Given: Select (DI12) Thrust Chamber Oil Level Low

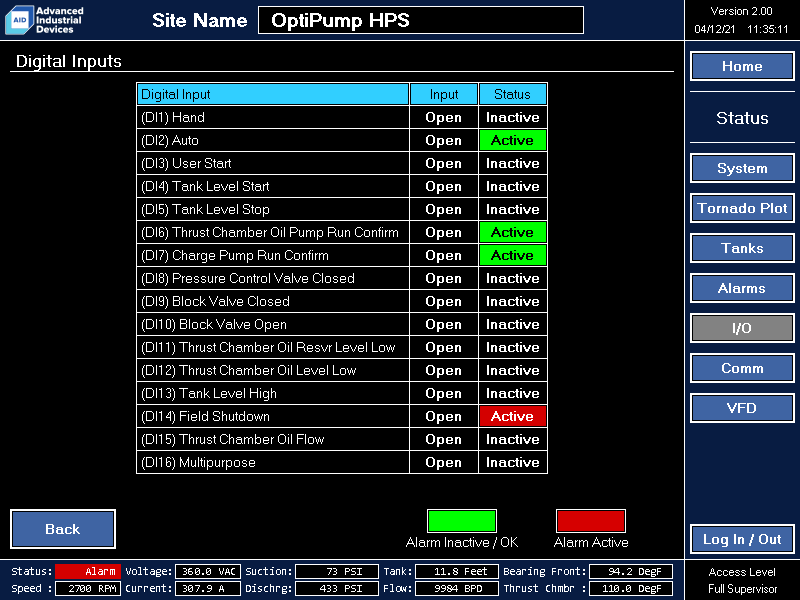Looking at the screenshot, I should click(248, 370).
